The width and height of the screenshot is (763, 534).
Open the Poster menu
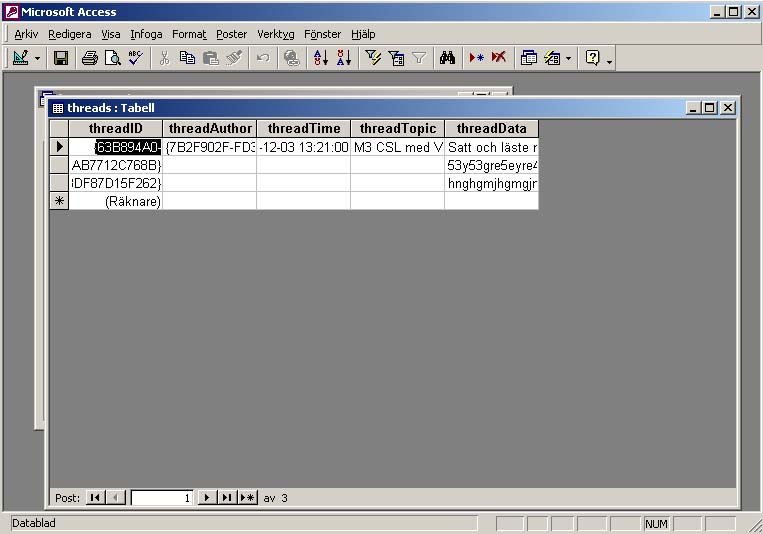tap(232, 34)
